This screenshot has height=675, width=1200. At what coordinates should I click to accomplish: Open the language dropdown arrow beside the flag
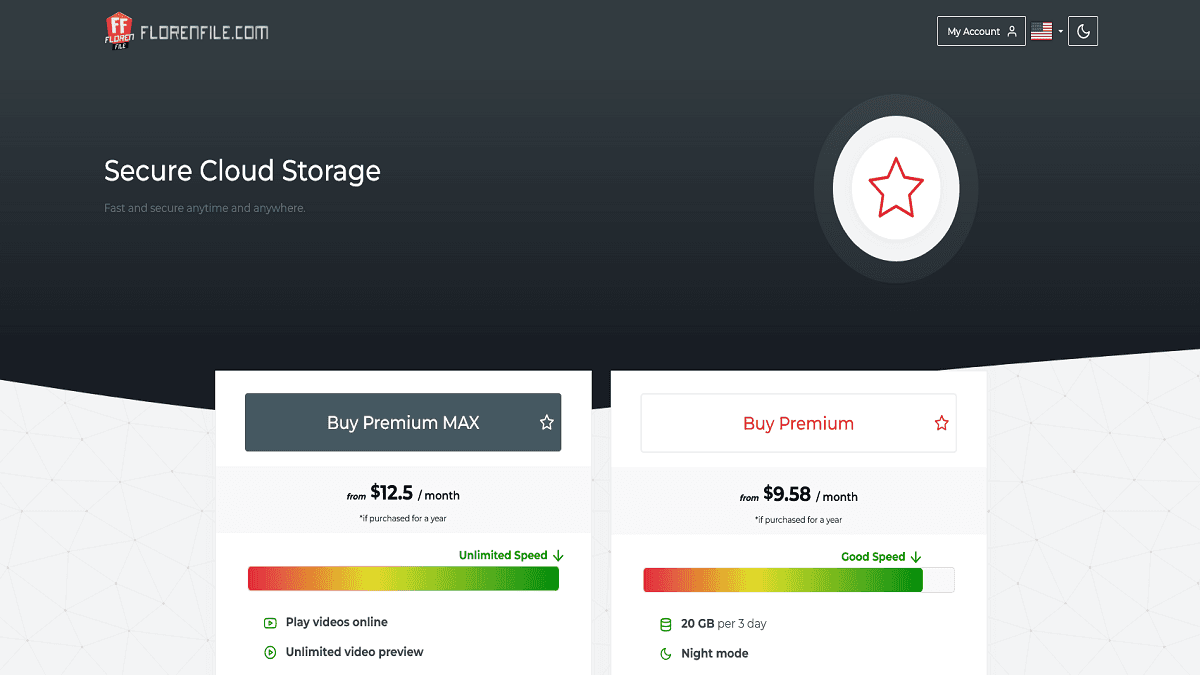pos(1060,32)
